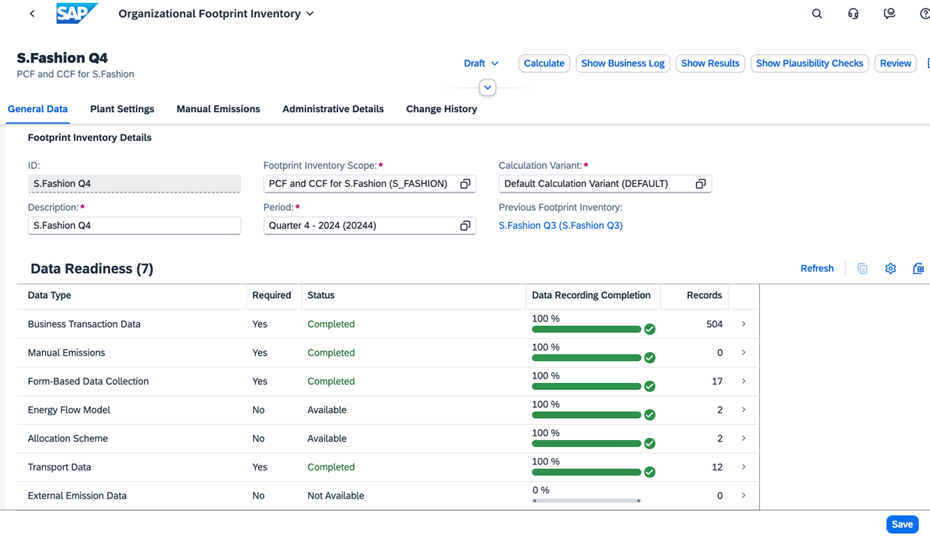Open the Manual Emissions tab
The height and width of the screenshot is (537, 930).
tap(218, 109)
